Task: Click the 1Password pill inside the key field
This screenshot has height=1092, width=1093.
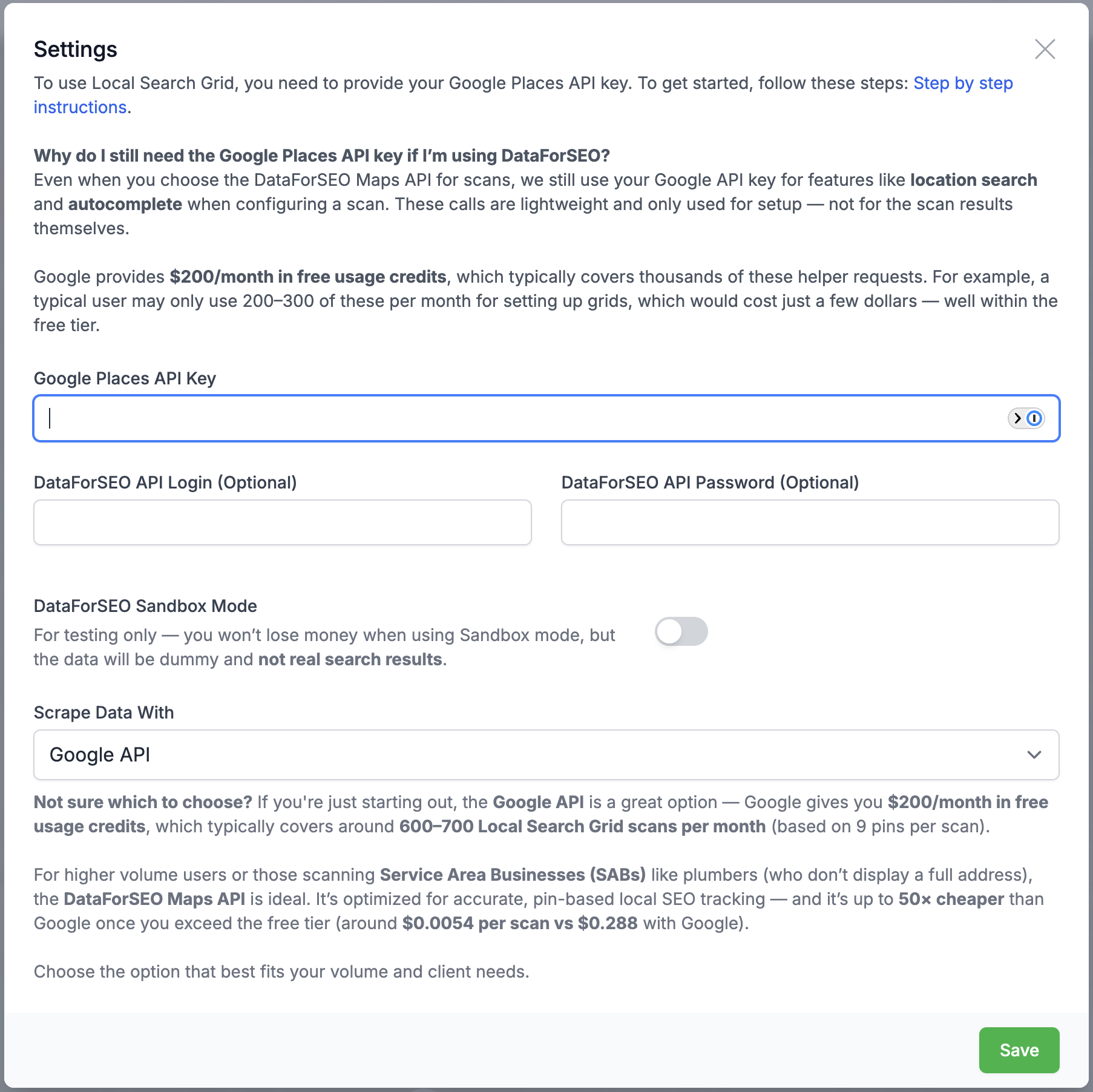Action: point(1027,418)
